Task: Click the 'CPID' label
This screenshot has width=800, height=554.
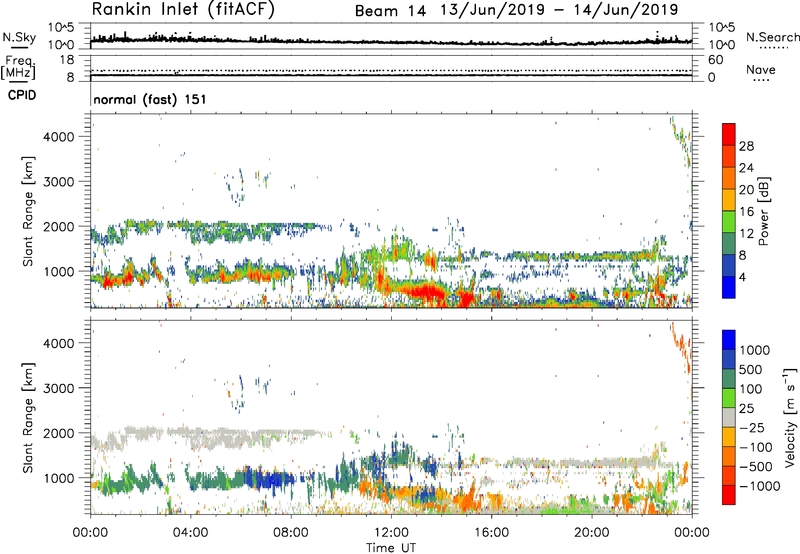Action: click(x=22, y=95)
